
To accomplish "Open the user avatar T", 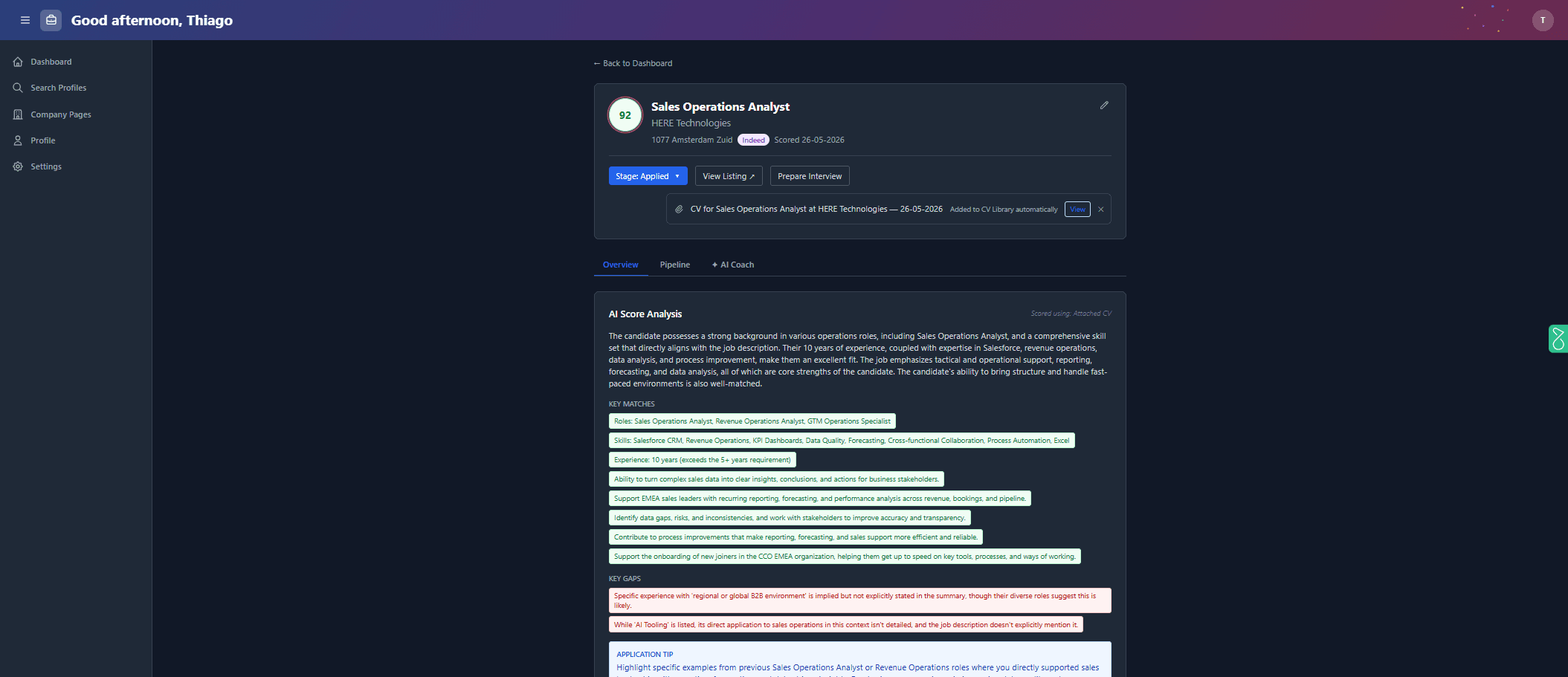I will pyautogui.click(x=1543, y=20).
